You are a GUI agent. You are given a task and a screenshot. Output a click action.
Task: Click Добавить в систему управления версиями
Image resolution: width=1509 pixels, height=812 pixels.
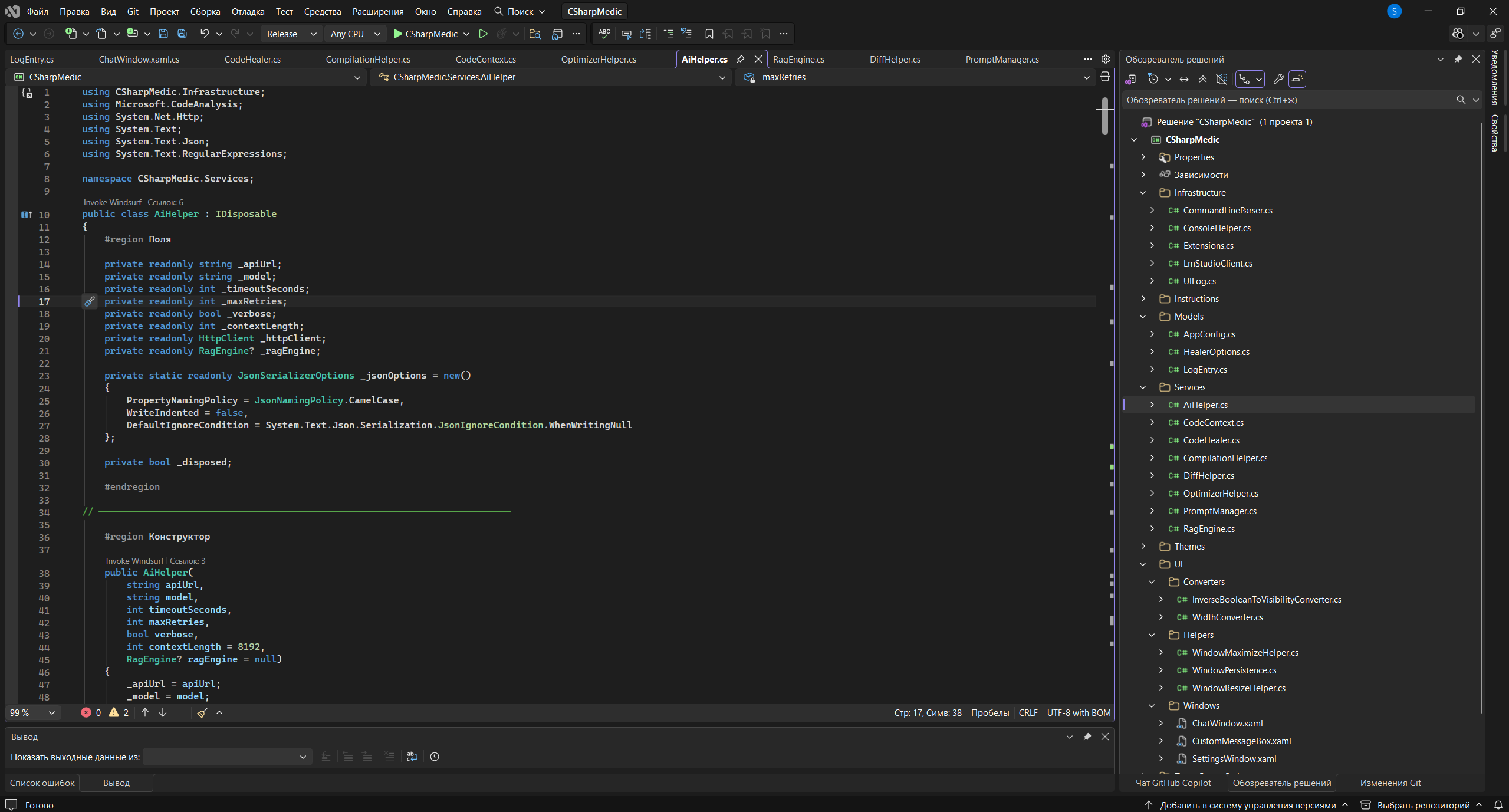pyautogui.click(x=1248, y=805)
